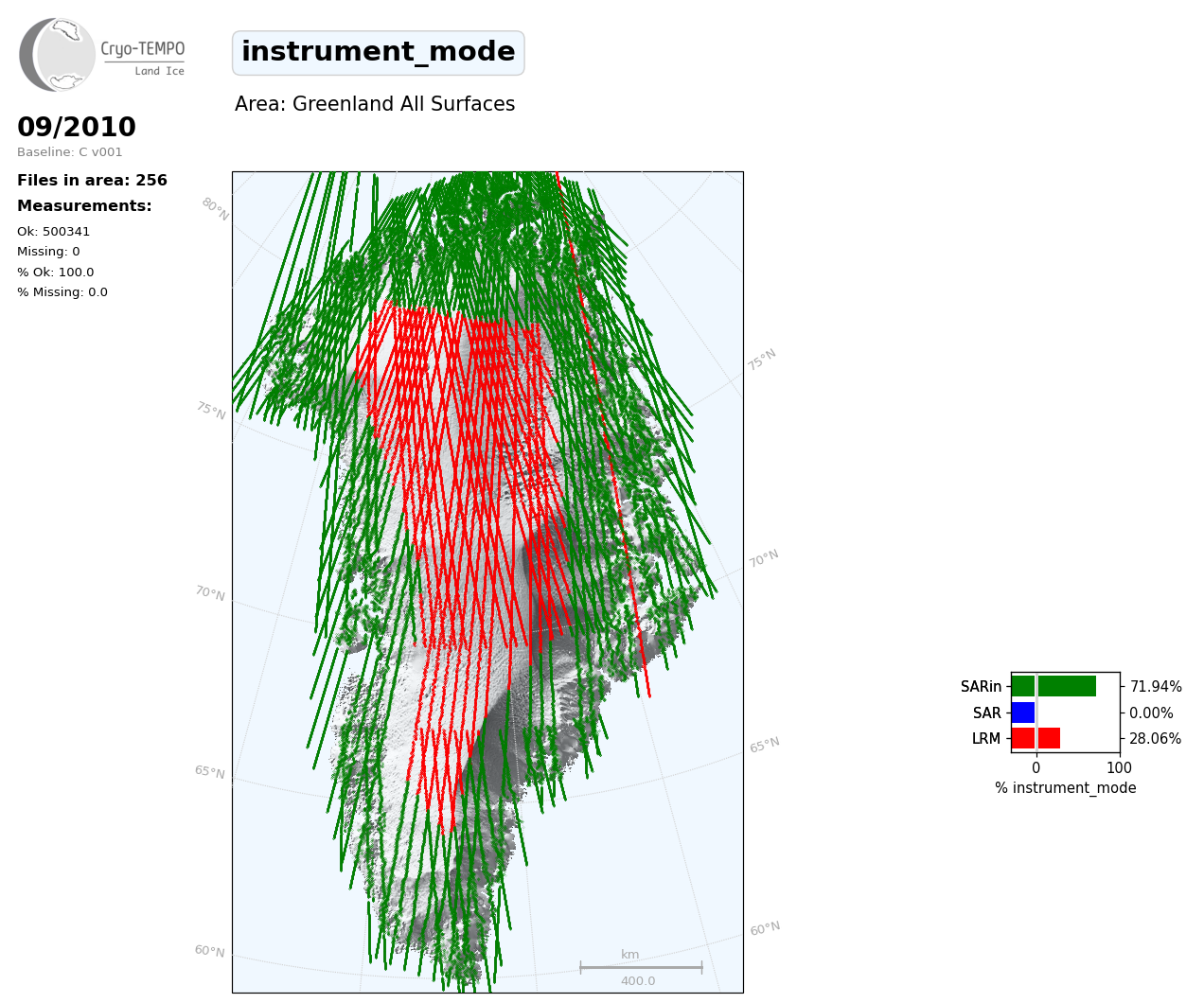Click the 71.94% value
The width and height of the screenshot is (1204, 1003).
[x=1156, y=687]
